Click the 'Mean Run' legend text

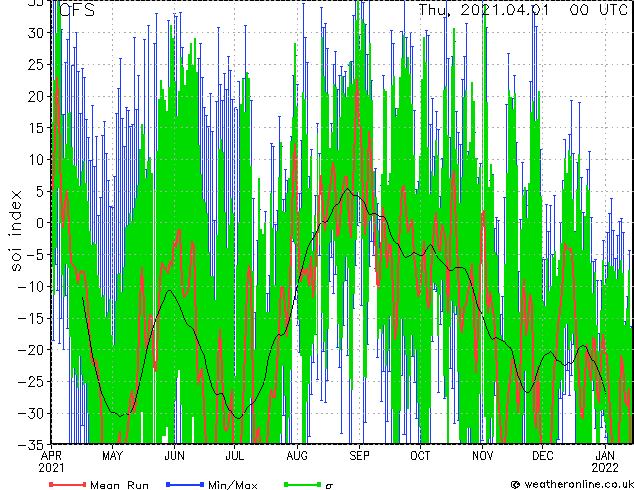tap(119, 485)
